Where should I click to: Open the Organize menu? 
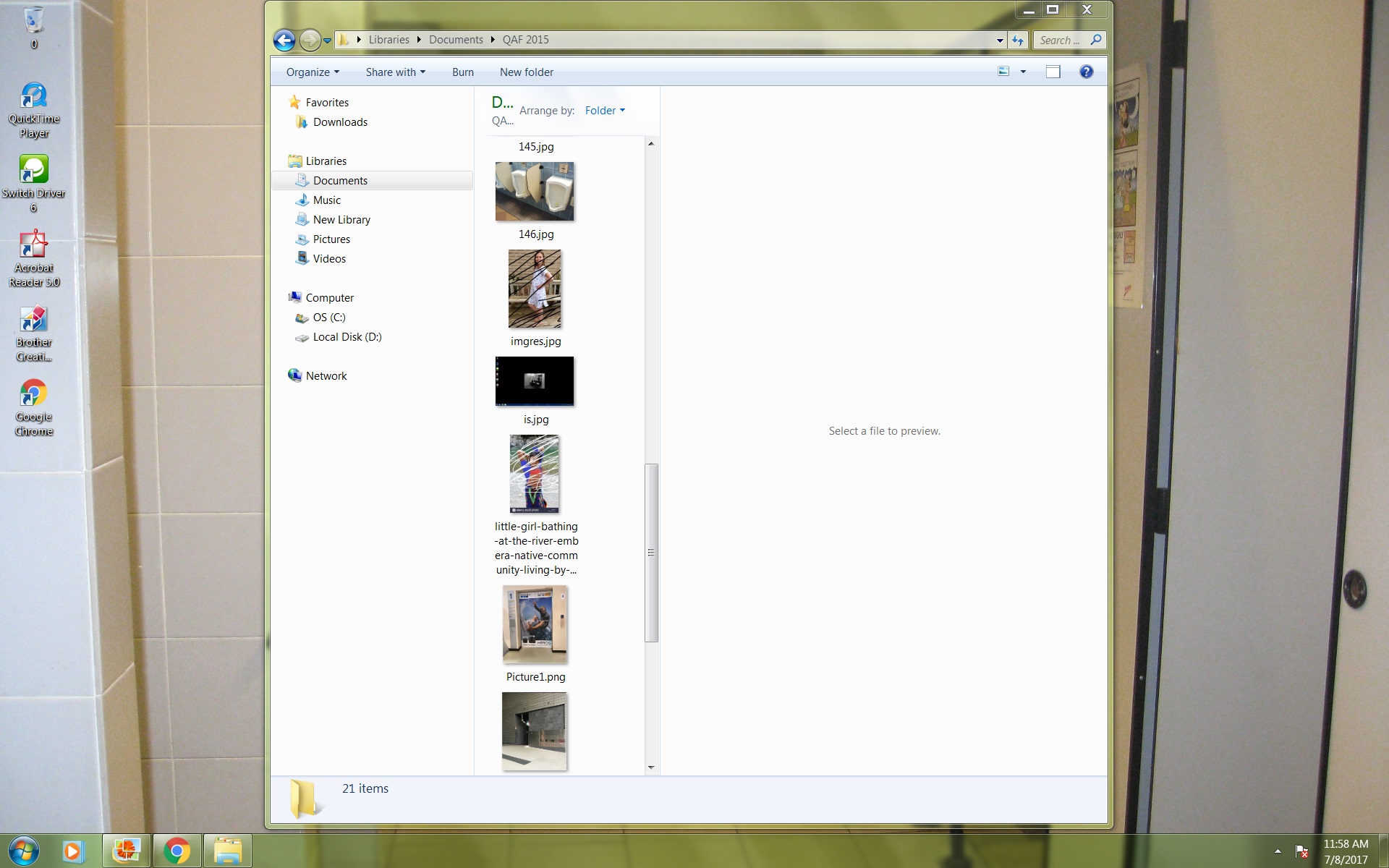[313, 72]
